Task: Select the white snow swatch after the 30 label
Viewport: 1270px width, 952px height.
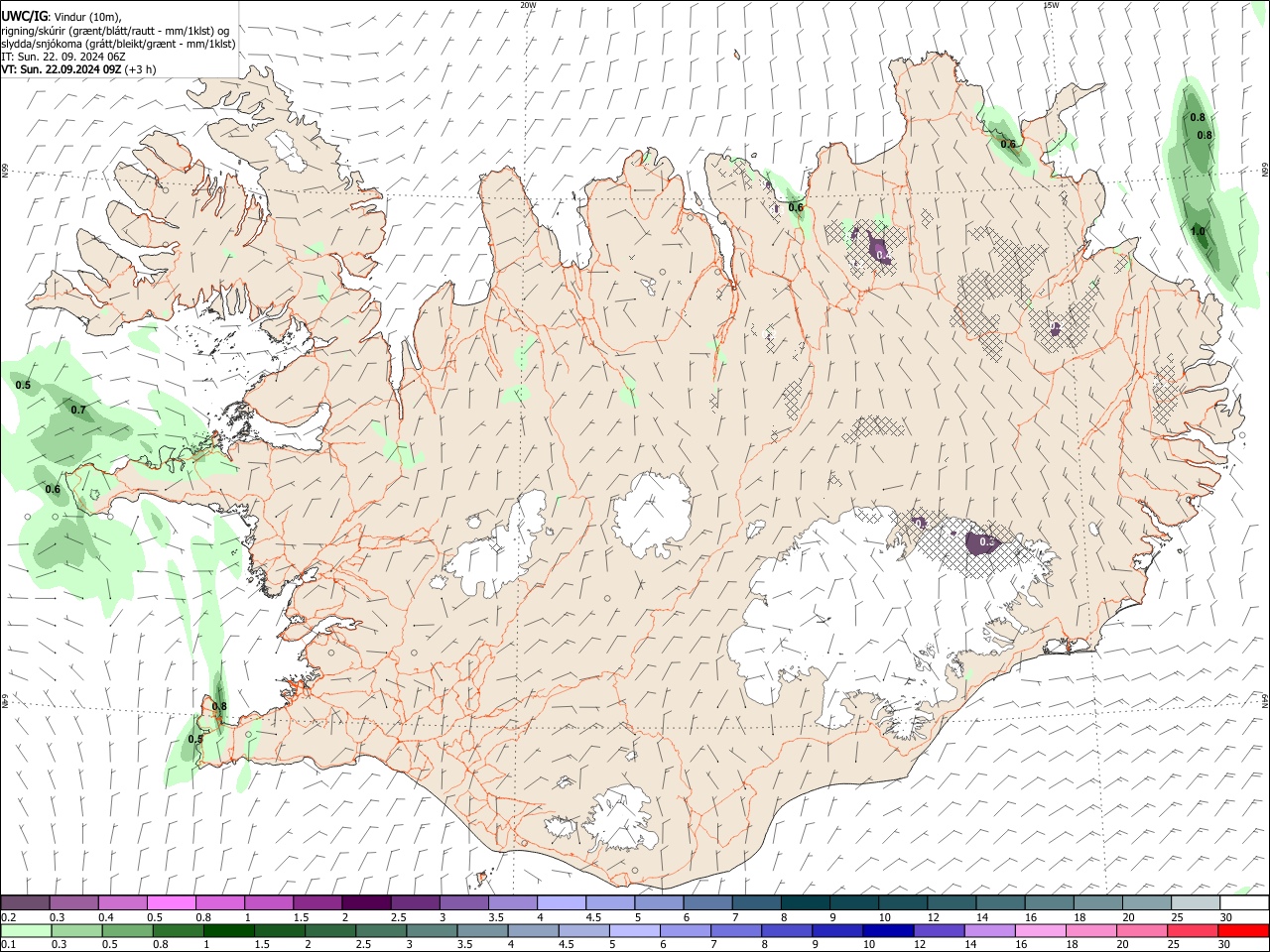Action: pos(1244,903)
